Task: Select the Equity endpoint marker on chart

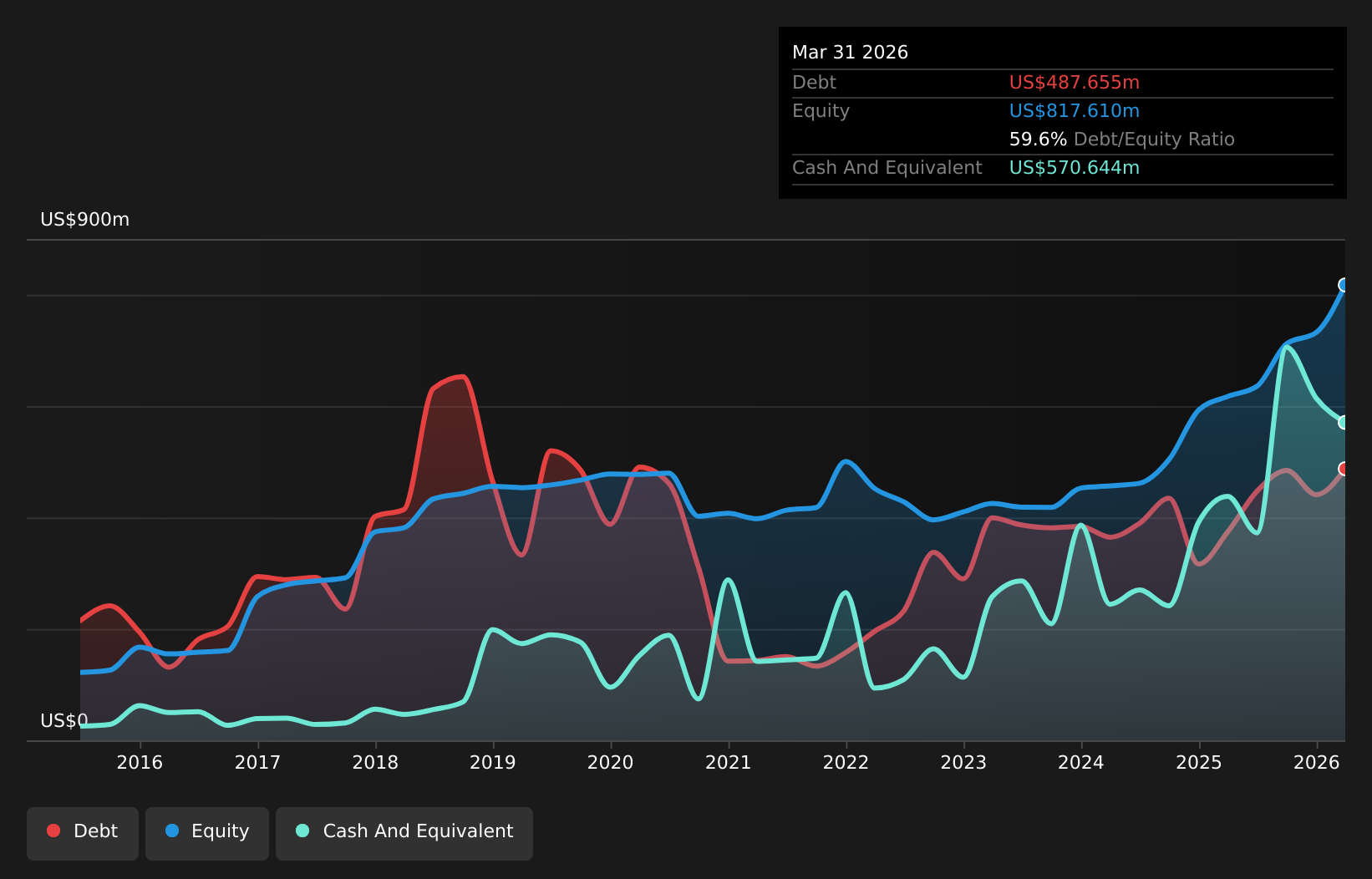Action: (x=1344, y=285)
